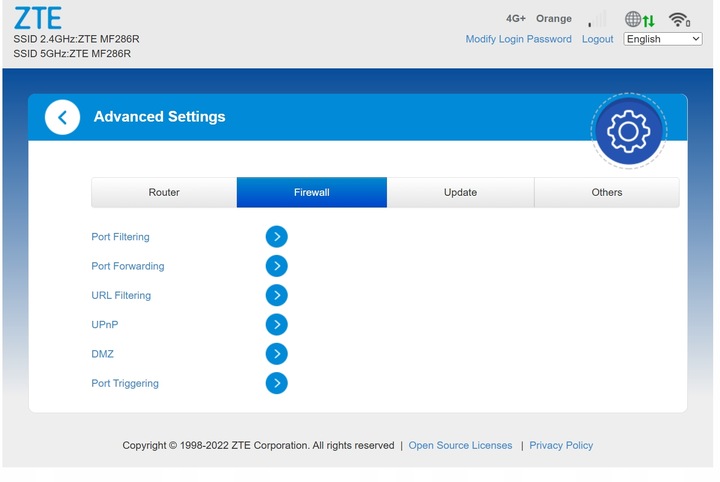
Task: Click the signal strength bars icon
Action: point(598,19)
